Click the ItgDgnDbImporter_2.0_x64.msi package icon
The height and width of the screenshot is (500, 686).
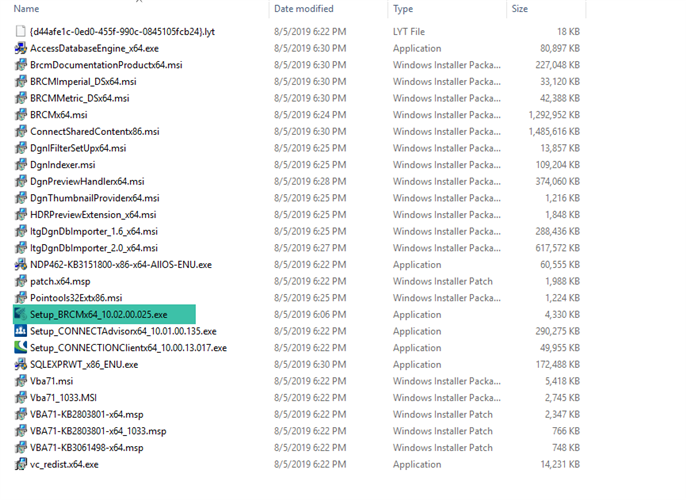tap(21, 248)
